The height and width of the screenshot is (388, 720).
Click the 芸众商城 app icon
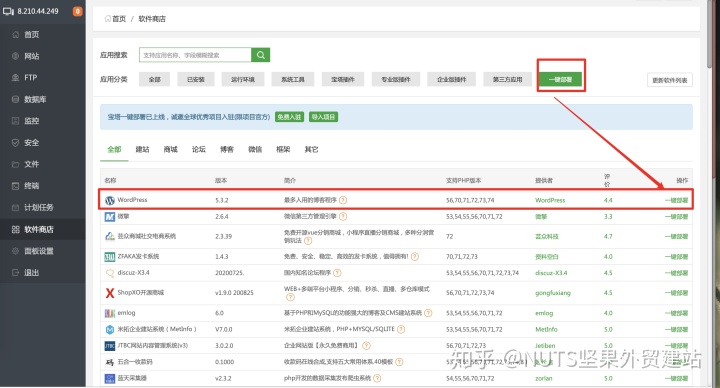[110, 236]
